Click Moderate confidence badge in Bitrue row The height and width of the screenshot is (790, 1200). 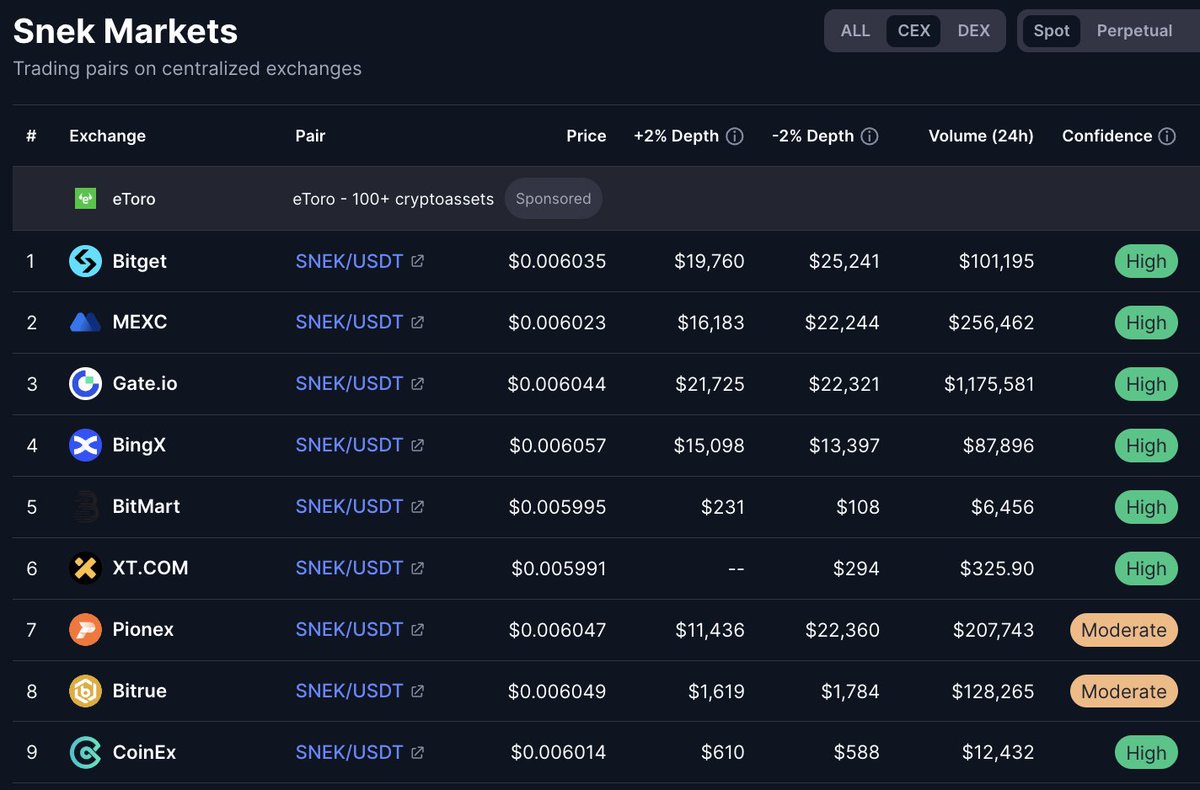click(x=1124, y=691)
